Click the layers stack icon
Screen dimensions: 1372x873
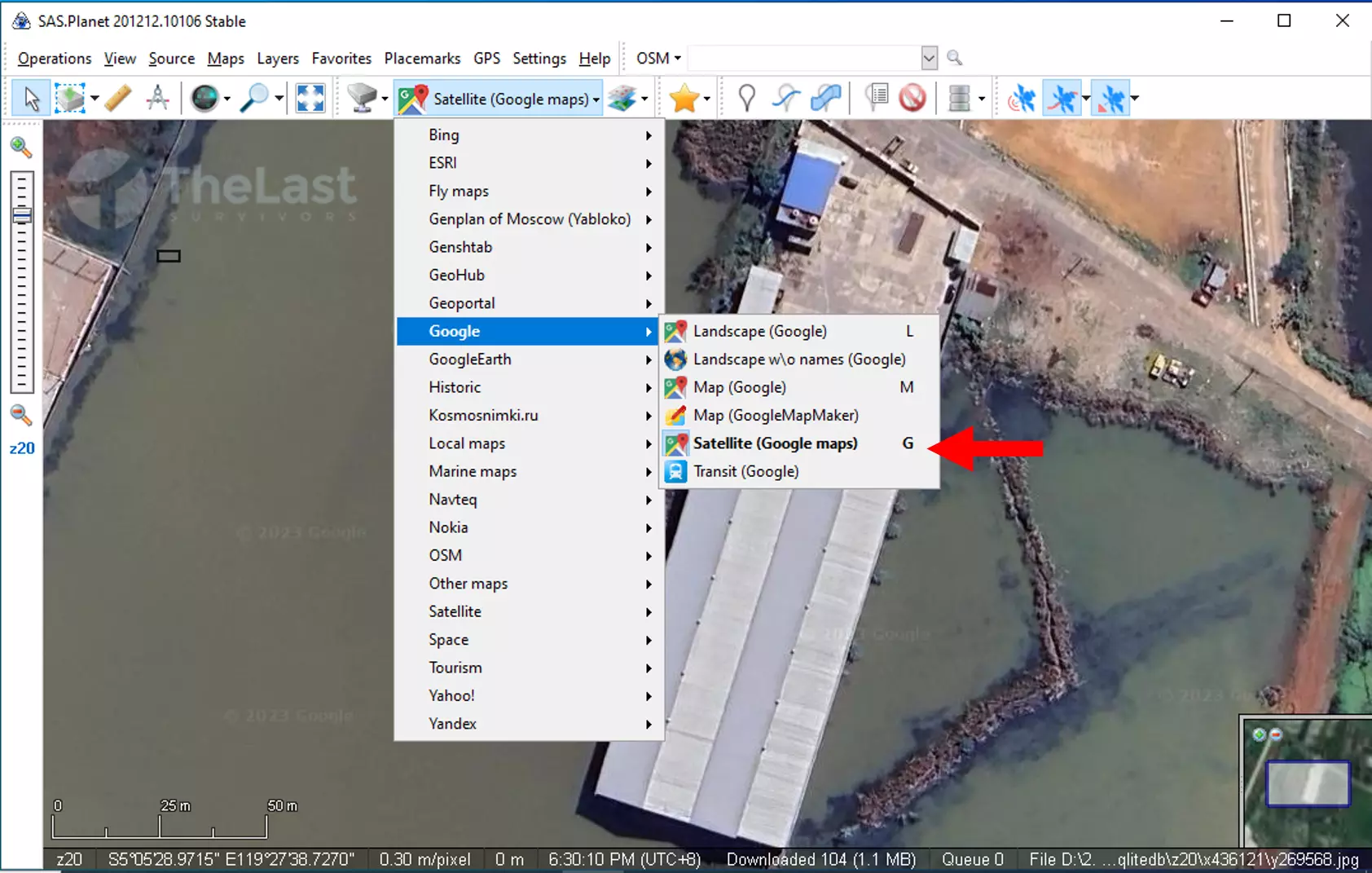click(x=622, y=99)
